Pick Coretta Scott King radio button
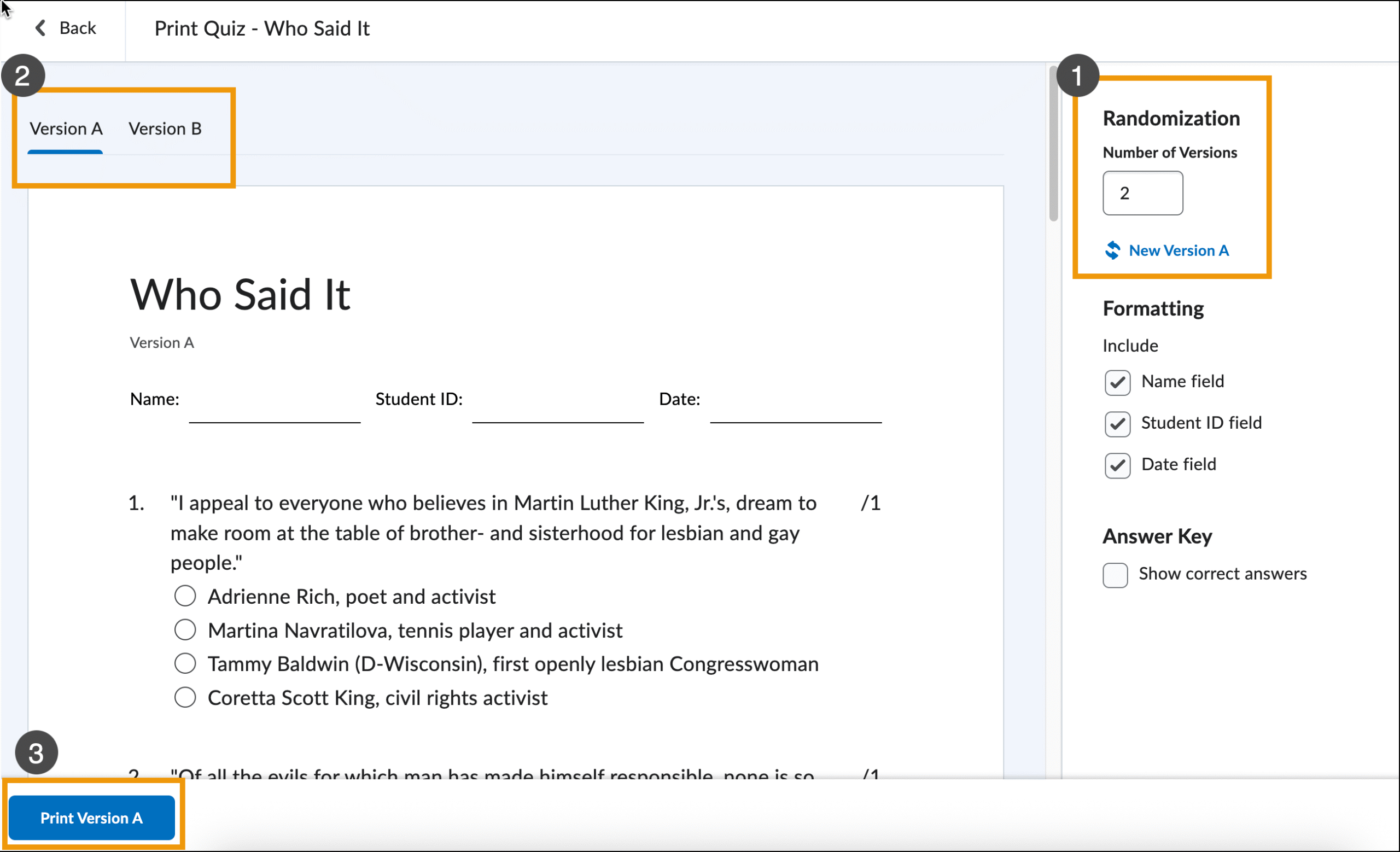 click(185, 697)
